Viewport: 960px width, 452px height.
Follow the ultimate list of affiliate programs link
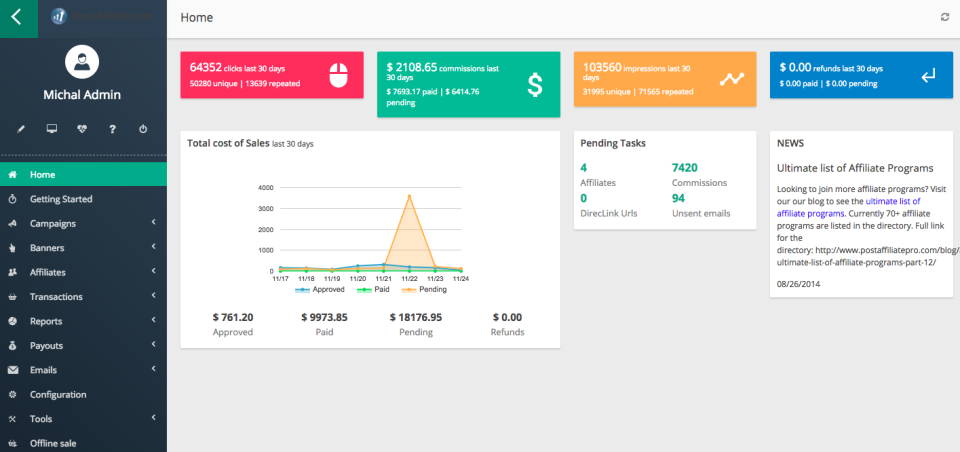(849, 207)
